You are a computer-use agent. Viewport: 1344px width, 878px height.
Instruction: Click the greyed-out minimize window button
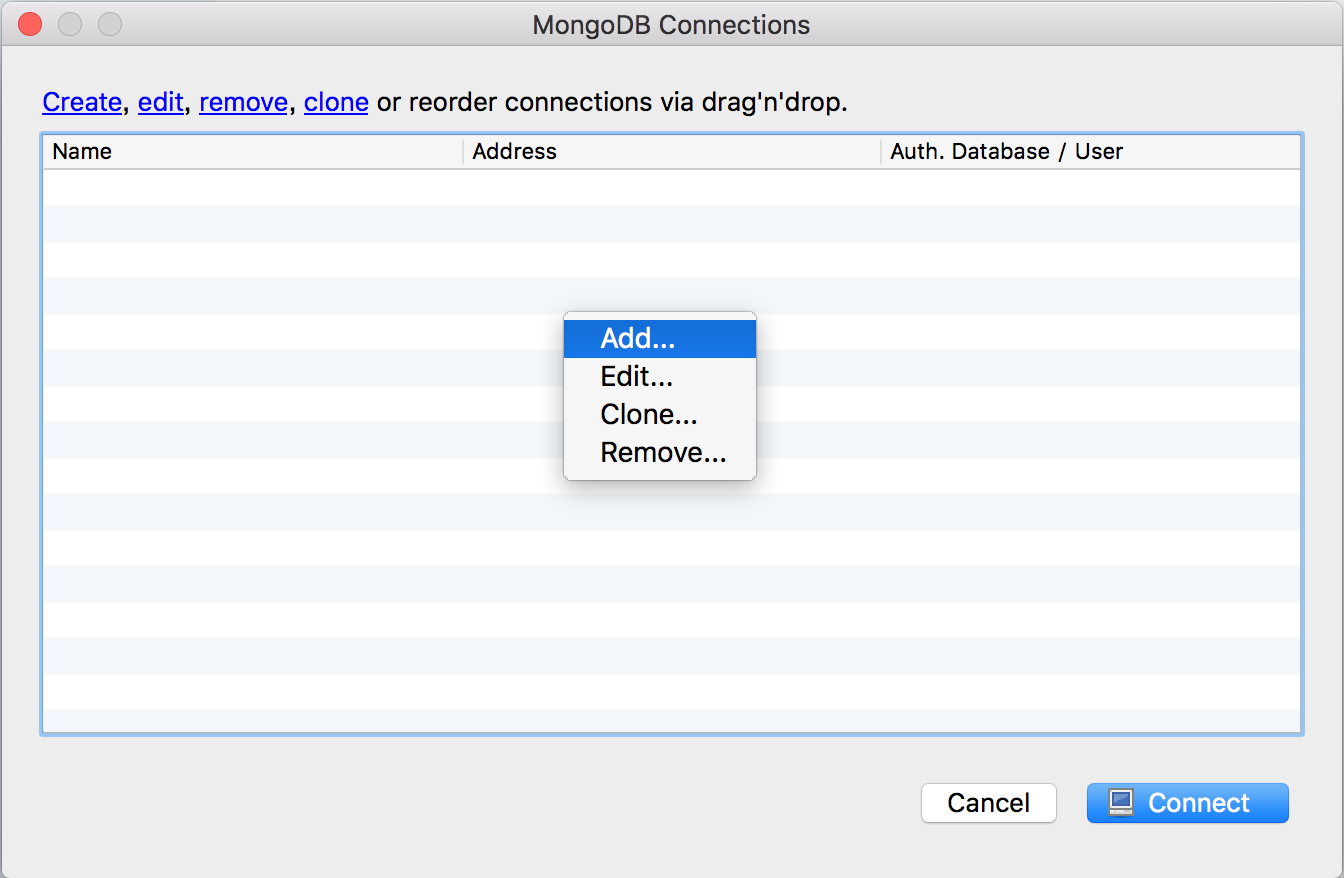pos(70,24)
